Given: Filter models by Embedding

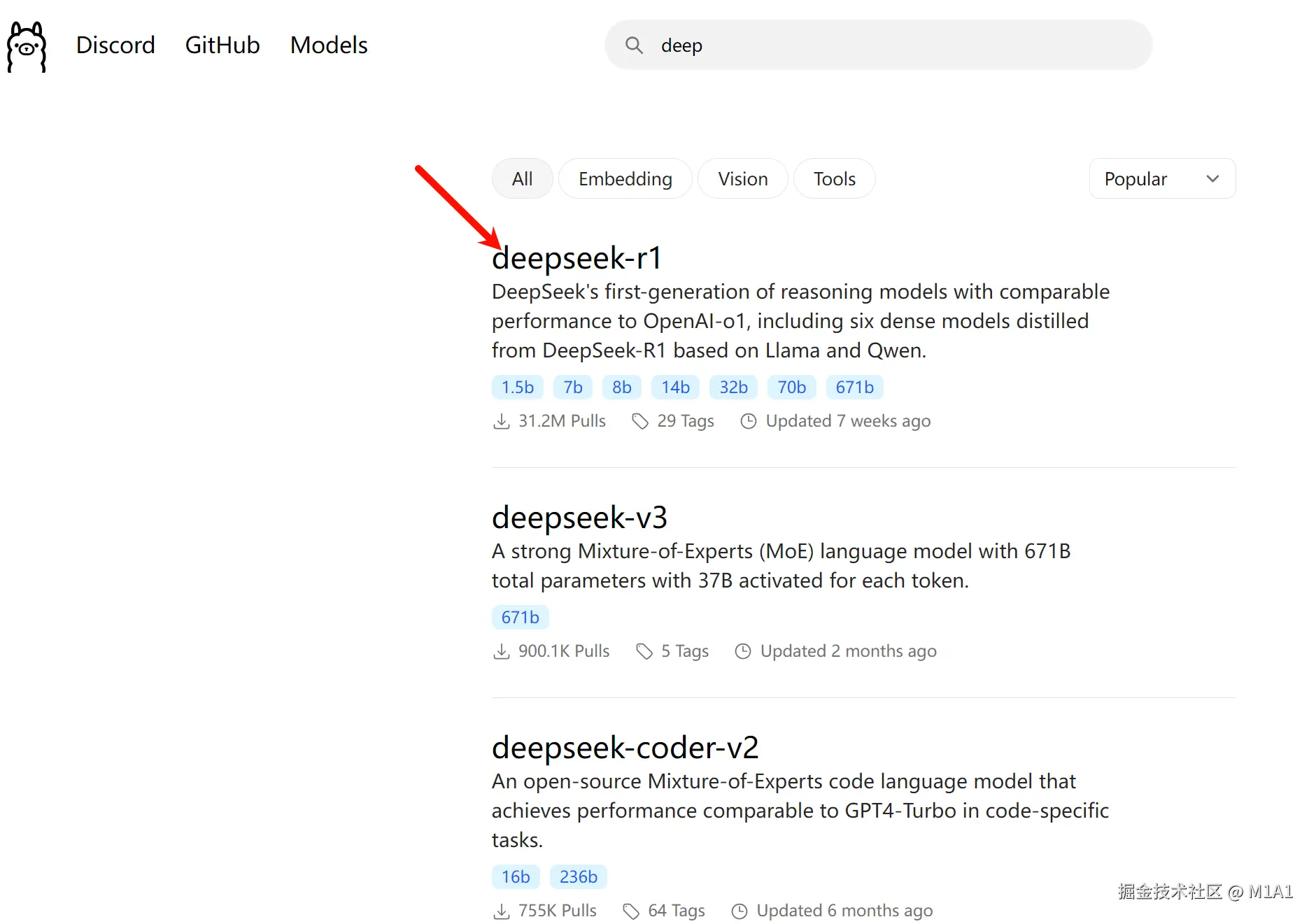Looking at the screenshot, I should (625, 179).
